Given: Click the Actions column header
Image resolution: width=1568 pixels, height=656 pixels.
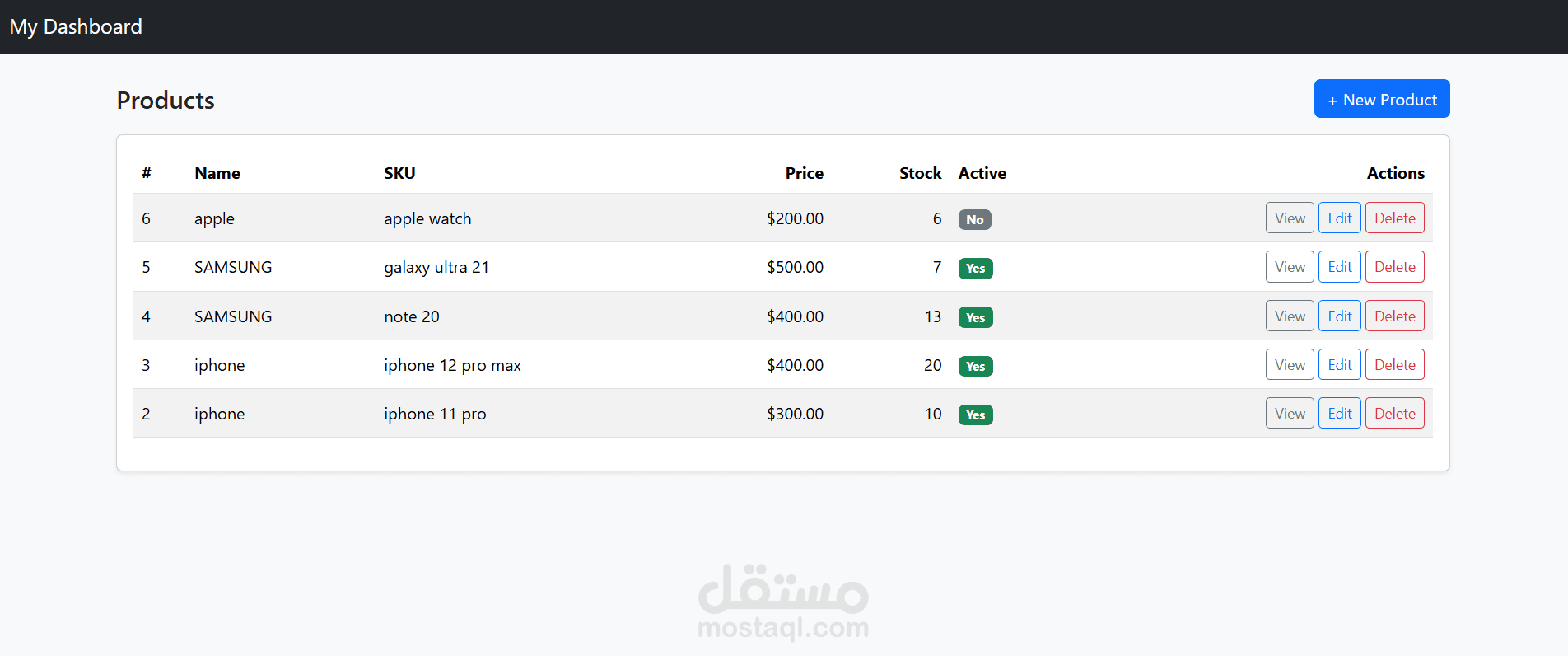Looking at the screenshot, I should click(x=1396, y=173).
